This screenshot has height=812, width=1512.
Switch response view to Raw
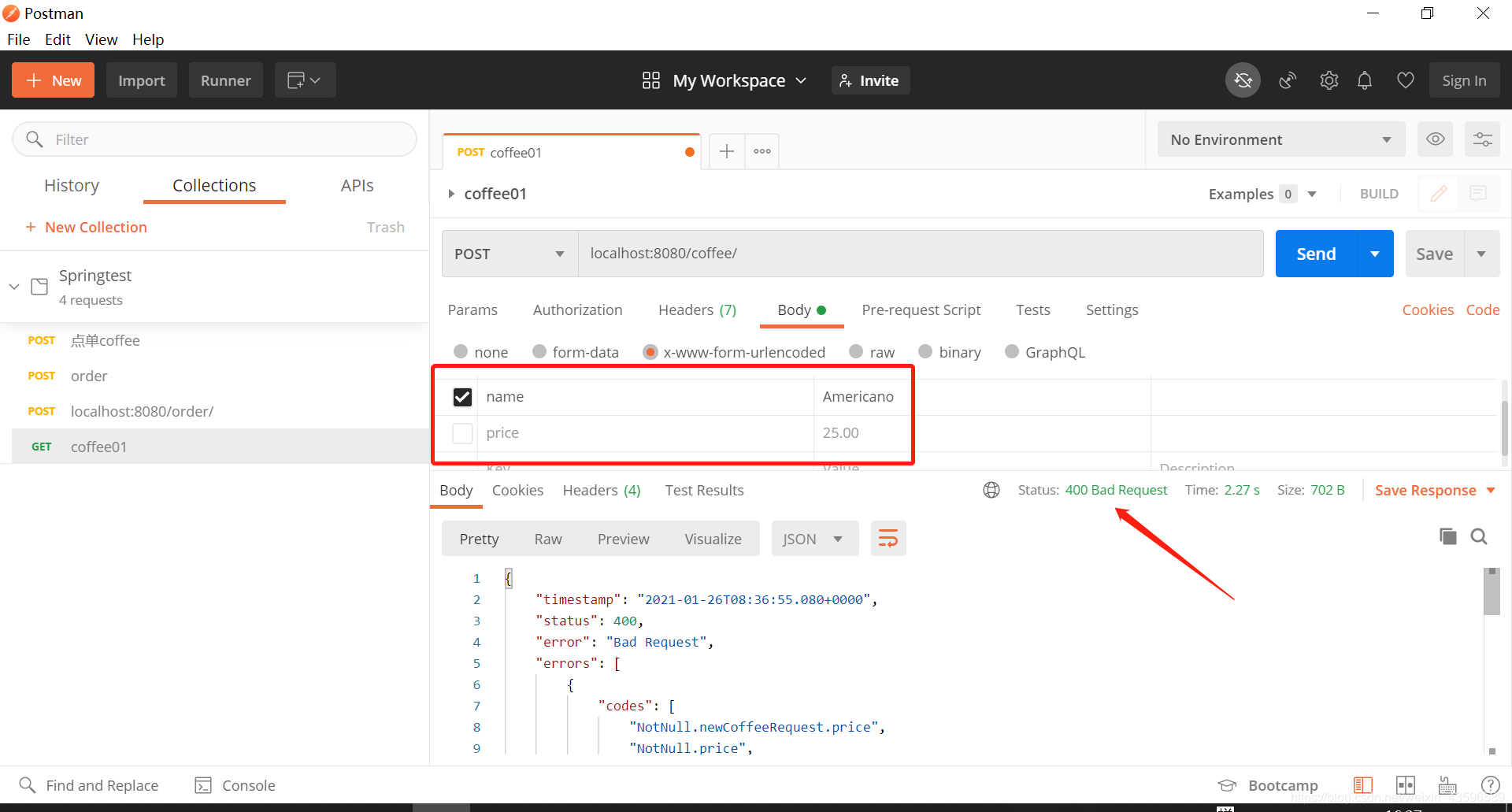(548, 539)
